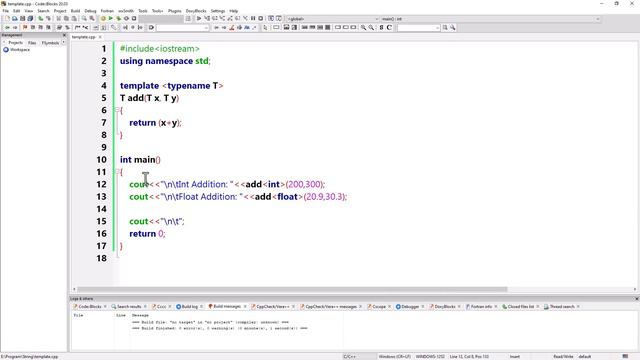The width and height of the screenshot is (640, 360).
Task: Click the 'Message' column header in log
Action: (x=140, y=316)
